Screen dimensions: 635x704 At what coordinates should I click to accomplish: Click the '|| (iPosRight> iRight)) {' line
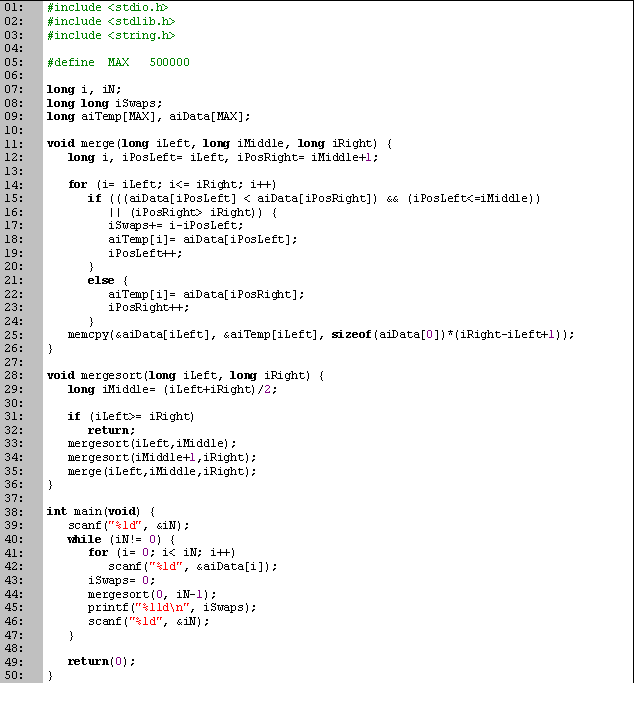tap(193, 212)
